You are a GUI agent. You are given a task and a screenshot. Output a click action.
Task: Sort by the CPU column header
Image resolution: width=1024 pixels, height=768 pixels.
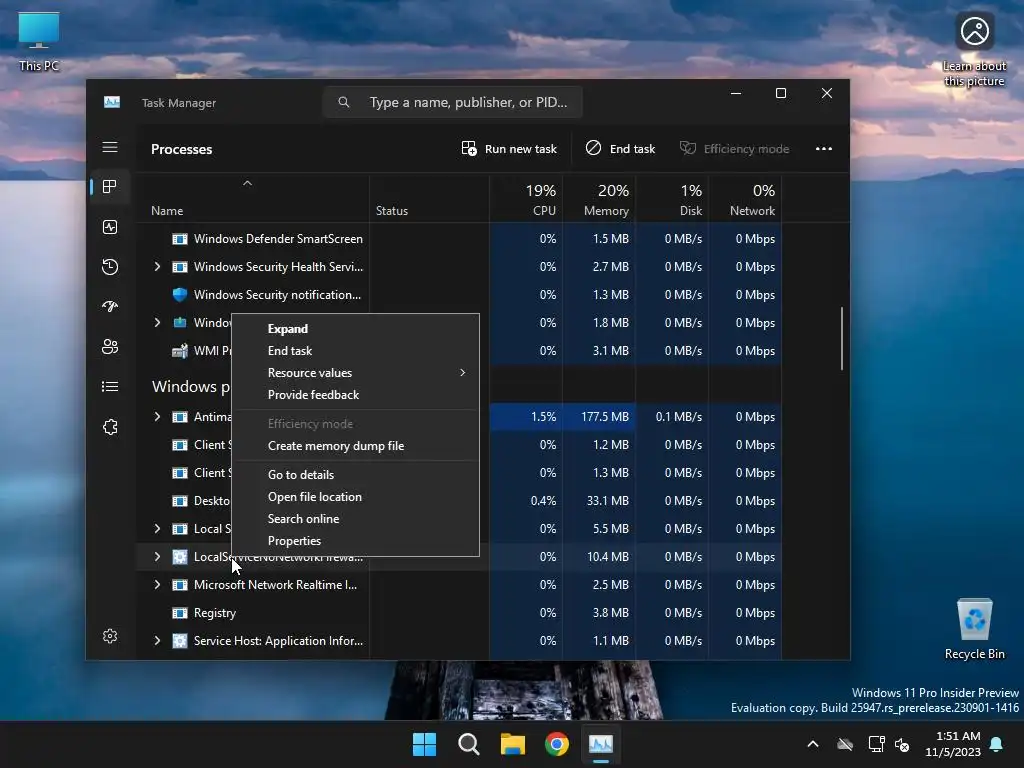(526, 199)
